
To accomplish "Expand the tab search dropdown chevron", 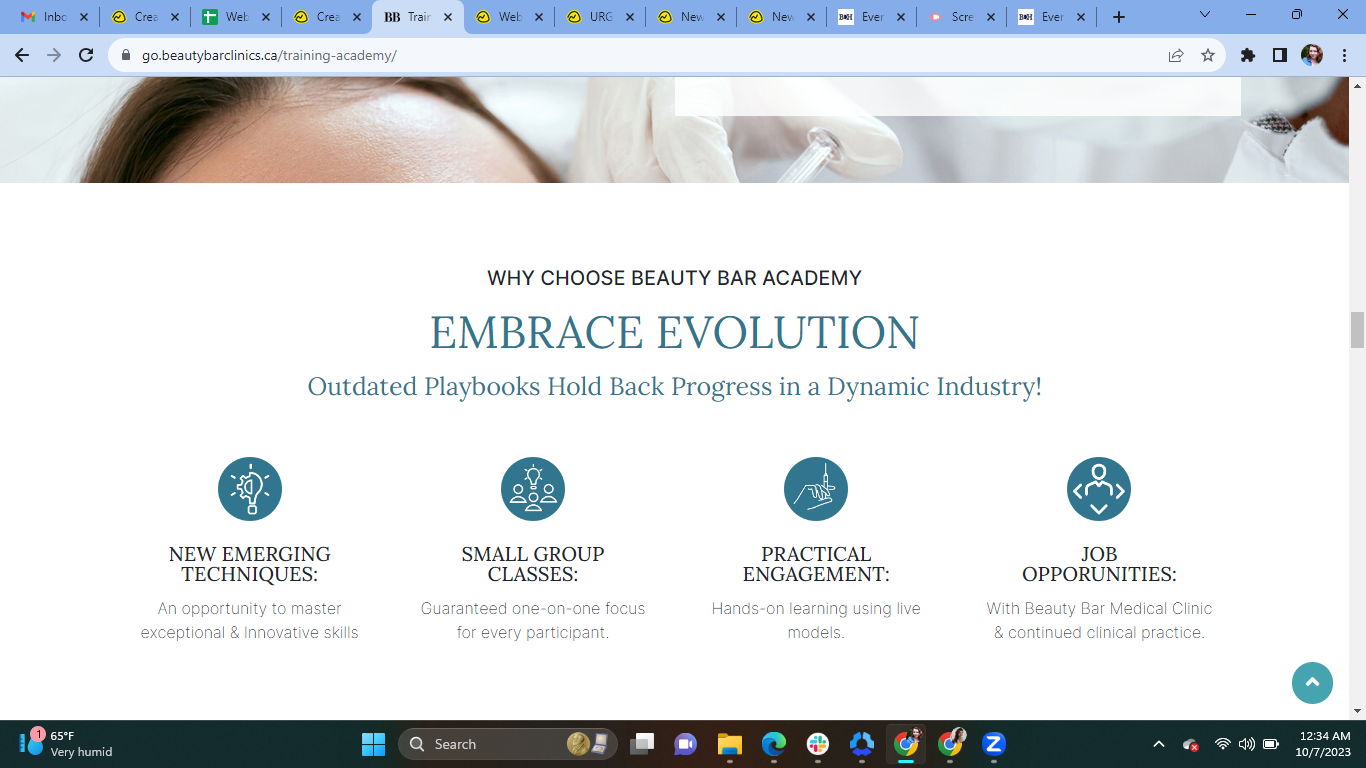I will tap(1205, 15).
